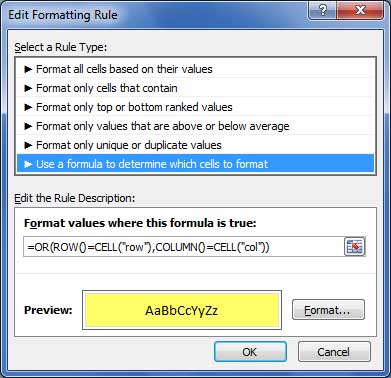
Task: Click the arrow beside 'Format all cells' rule
Action: (x=28, y=69)
